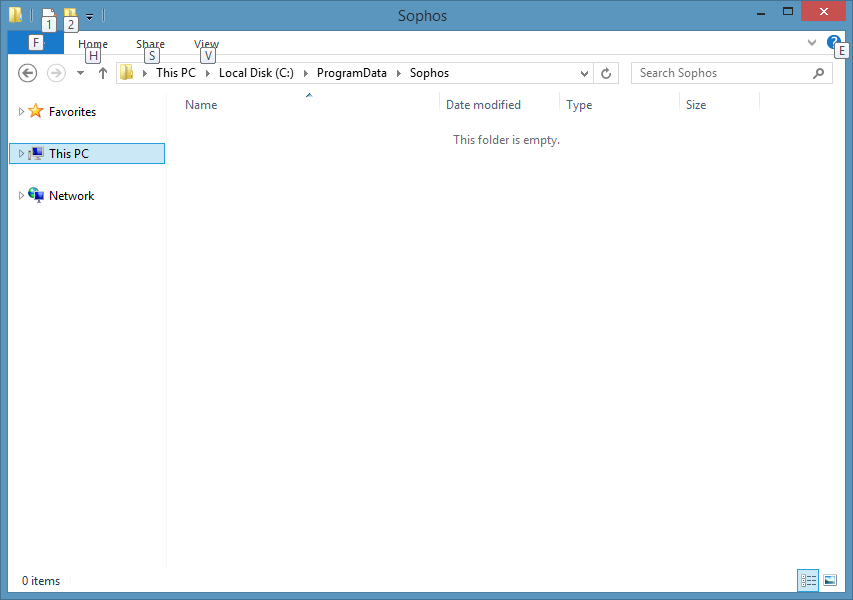Switch to the Share ribbon tab
The height and width of the screenshot is (600, 853).
[x=150, y=44]
